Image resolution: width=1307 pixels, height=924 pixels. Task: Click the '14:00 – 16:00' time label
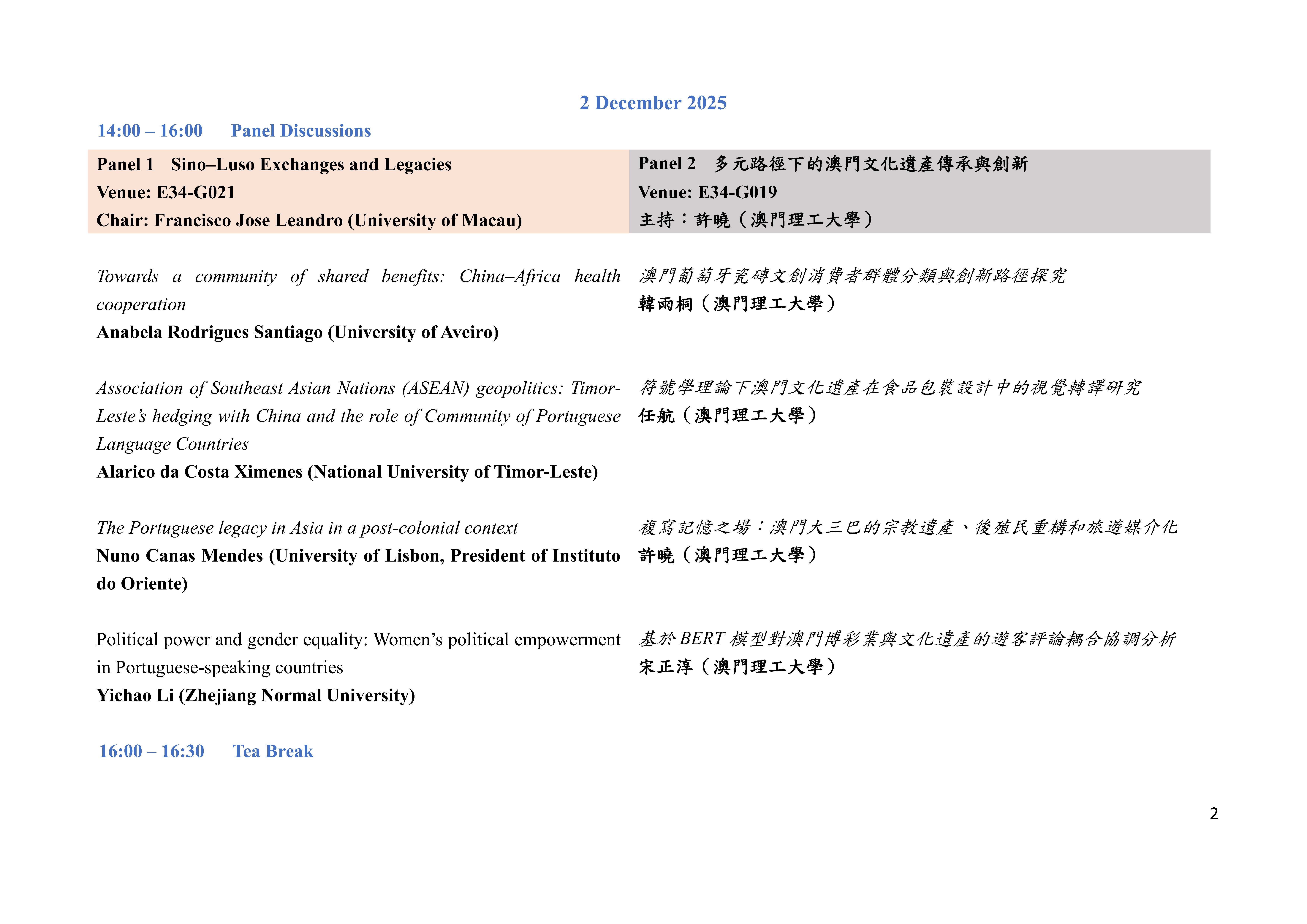[x=150, y=131]
